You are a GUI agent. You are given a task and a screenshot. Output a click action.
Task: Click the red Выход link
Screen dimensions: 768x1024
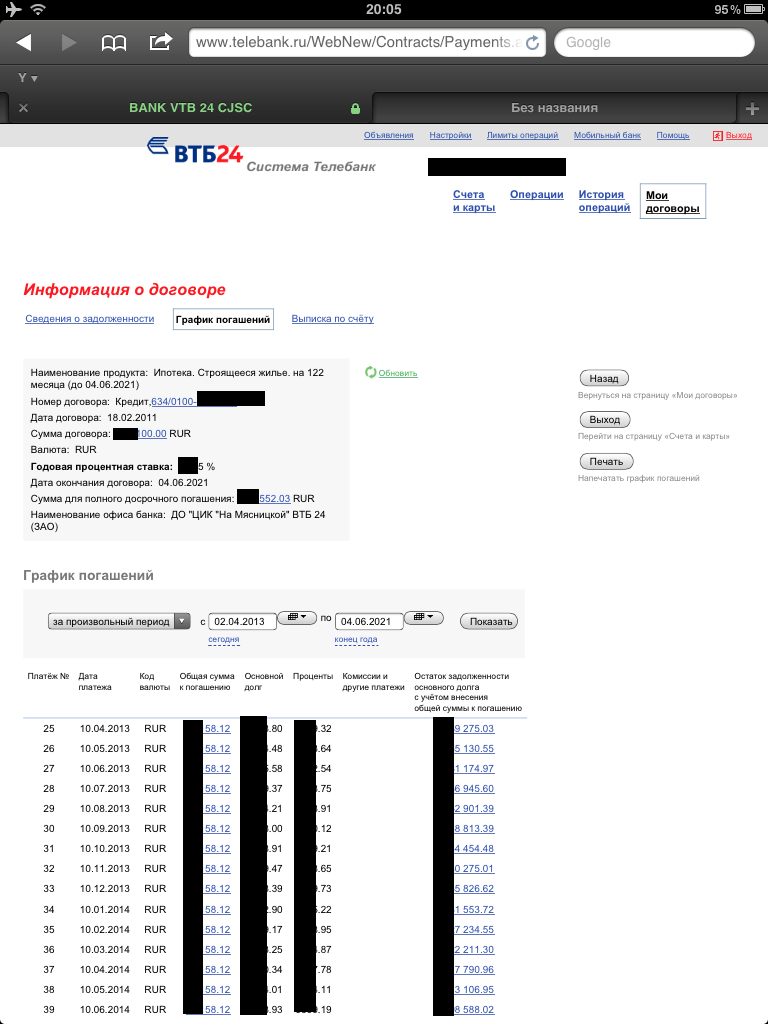739,135
